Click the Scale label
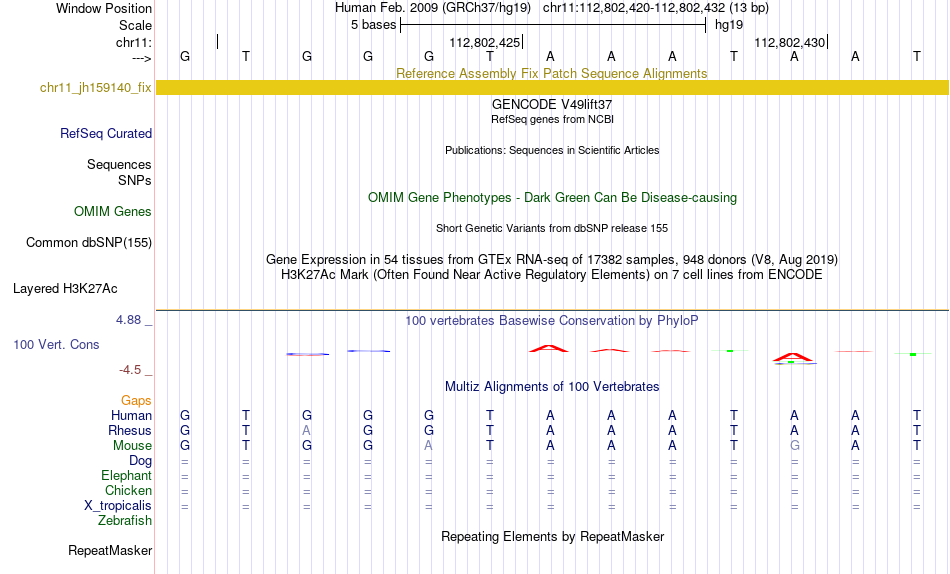The image size is (950, 574). click(x=135, y=25)
